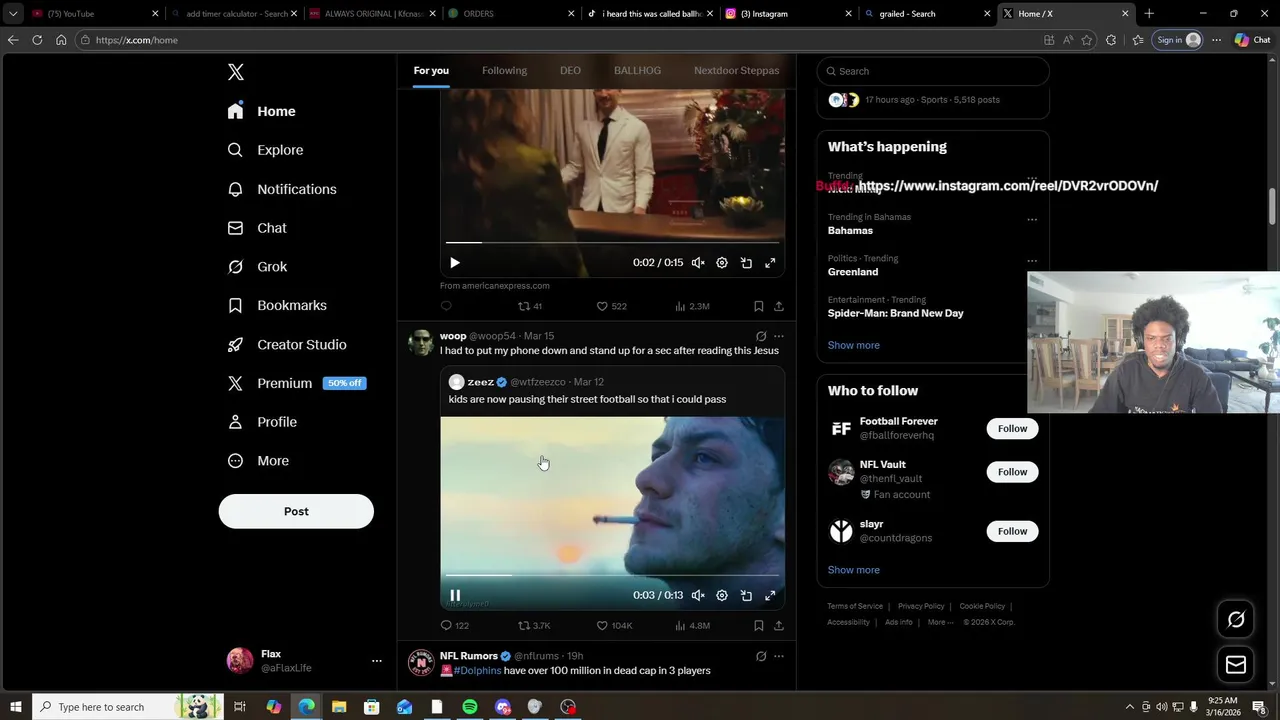
Task: Follow slayr account
Action: click(1012, 531)
